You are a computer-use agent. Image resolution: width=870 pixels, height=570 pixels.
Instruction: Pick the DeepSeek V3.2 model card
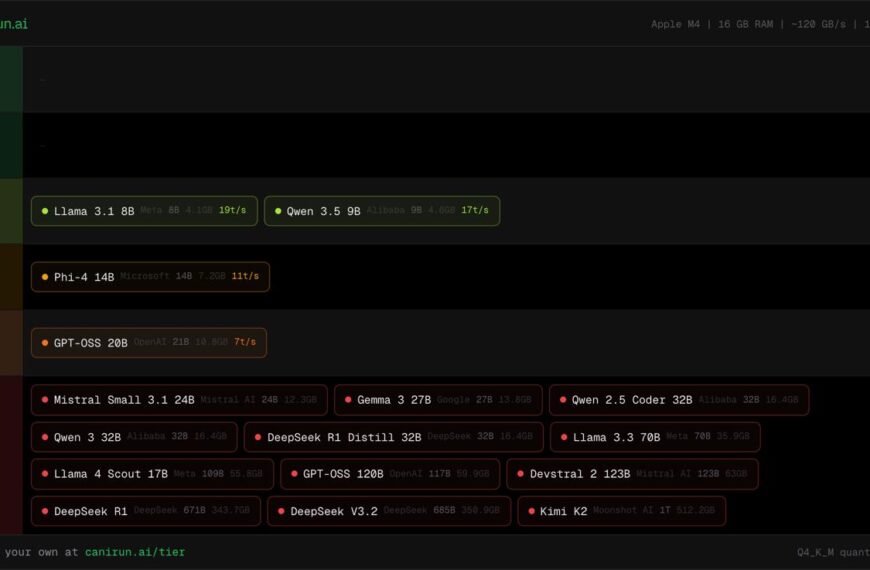pyautogui.click(x=388, y=511)
